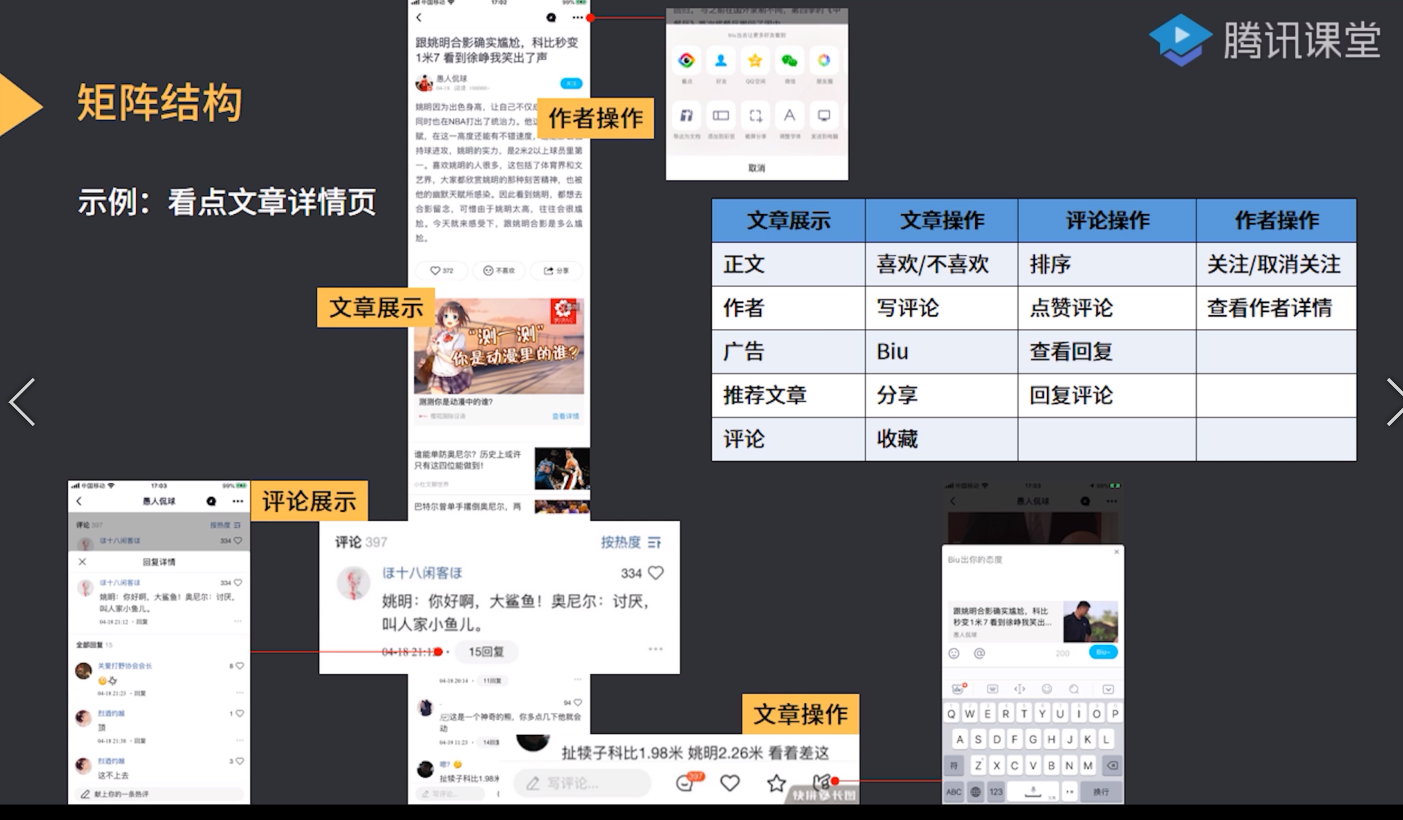Open three-dot options on the enlarged comment

click(655, 649)
